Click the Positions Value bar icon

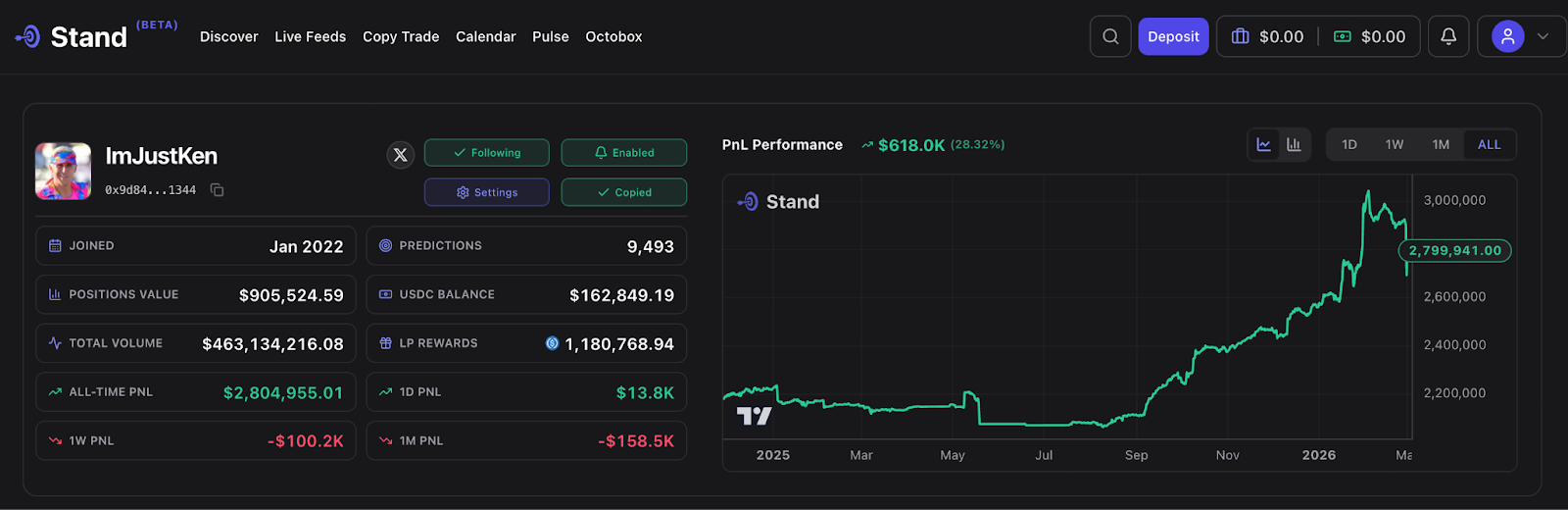tap(55, 294)
